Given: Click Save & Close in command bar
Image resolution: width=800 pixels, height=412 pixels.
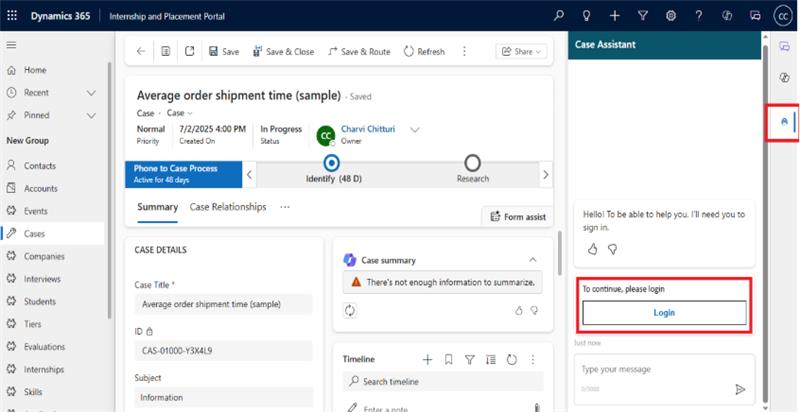Looking at the screenshot, I should click(283, 51).
